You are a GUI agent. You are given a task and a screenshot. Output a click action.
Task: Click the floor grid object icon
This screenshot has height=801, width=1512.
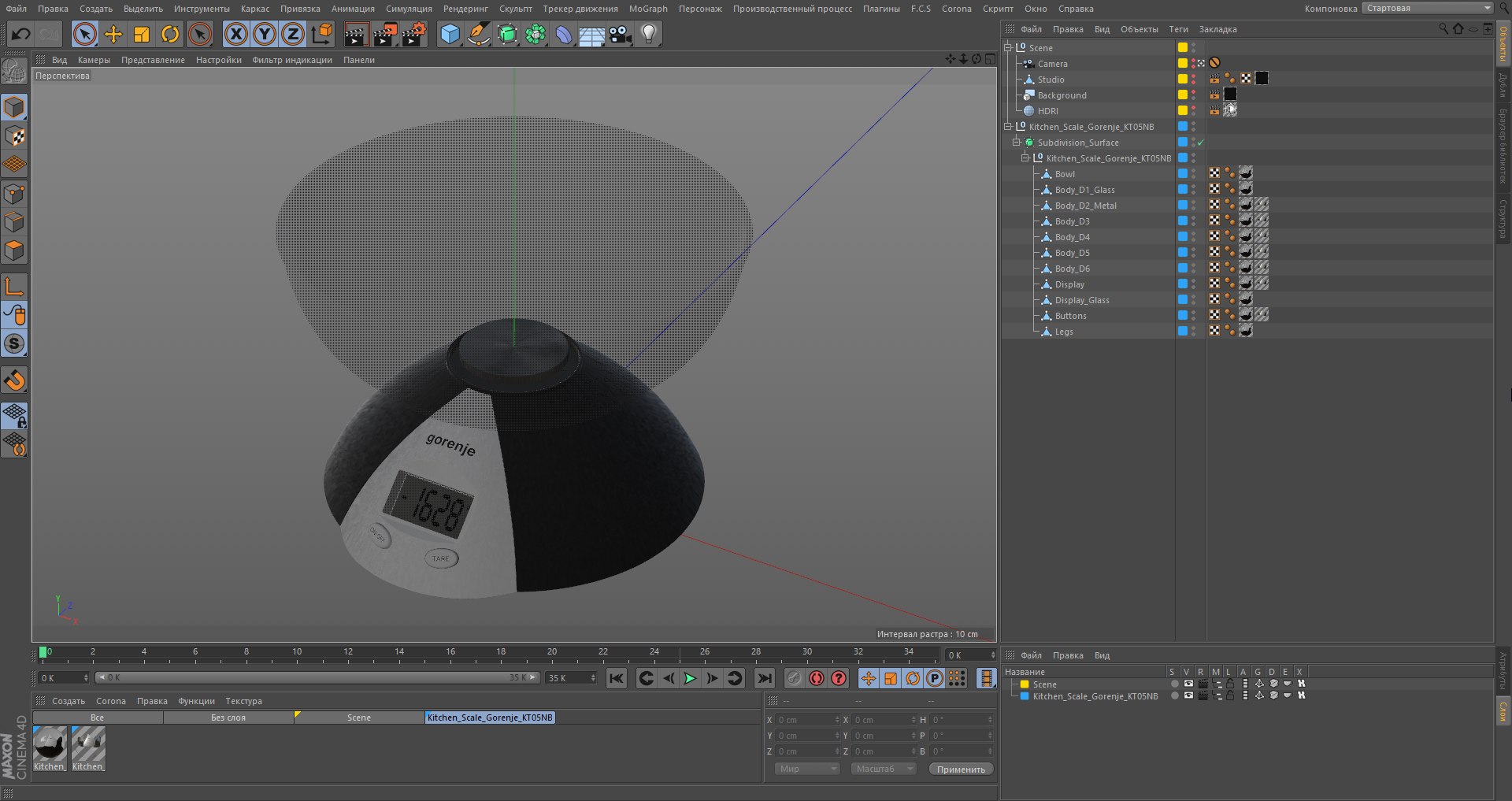(x=591, y=34)
